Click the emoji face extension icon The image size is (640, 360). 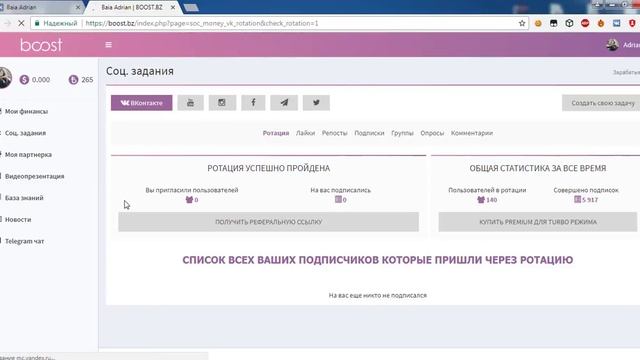click(x=538, y=23)
